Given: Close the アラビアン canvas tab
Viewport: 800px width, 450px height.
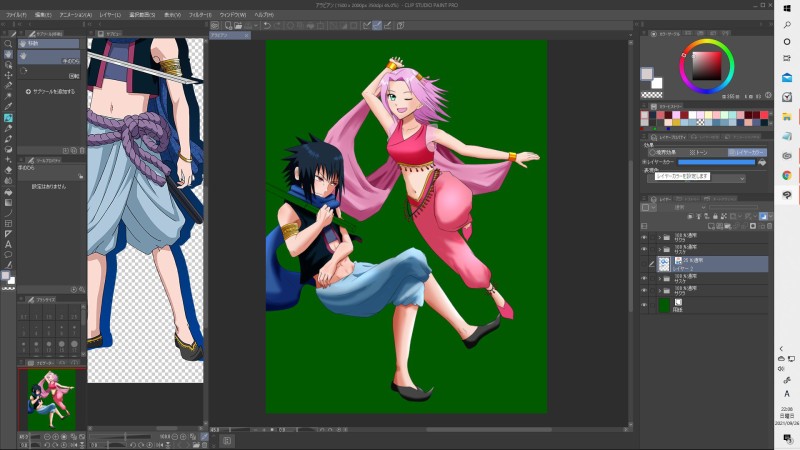Looking at the screenshot, I should pyautogui.click(x=246, y=36).
